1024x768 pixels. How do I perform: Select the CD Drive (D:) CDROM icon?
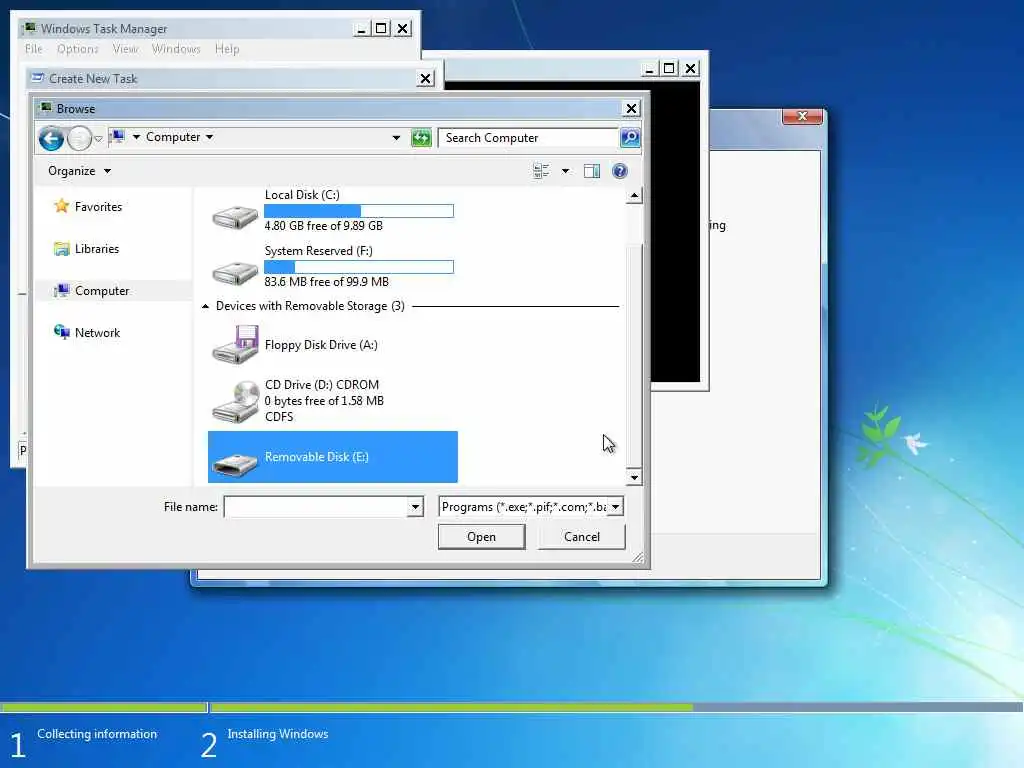pyautogui.click(x=235, y=401)
